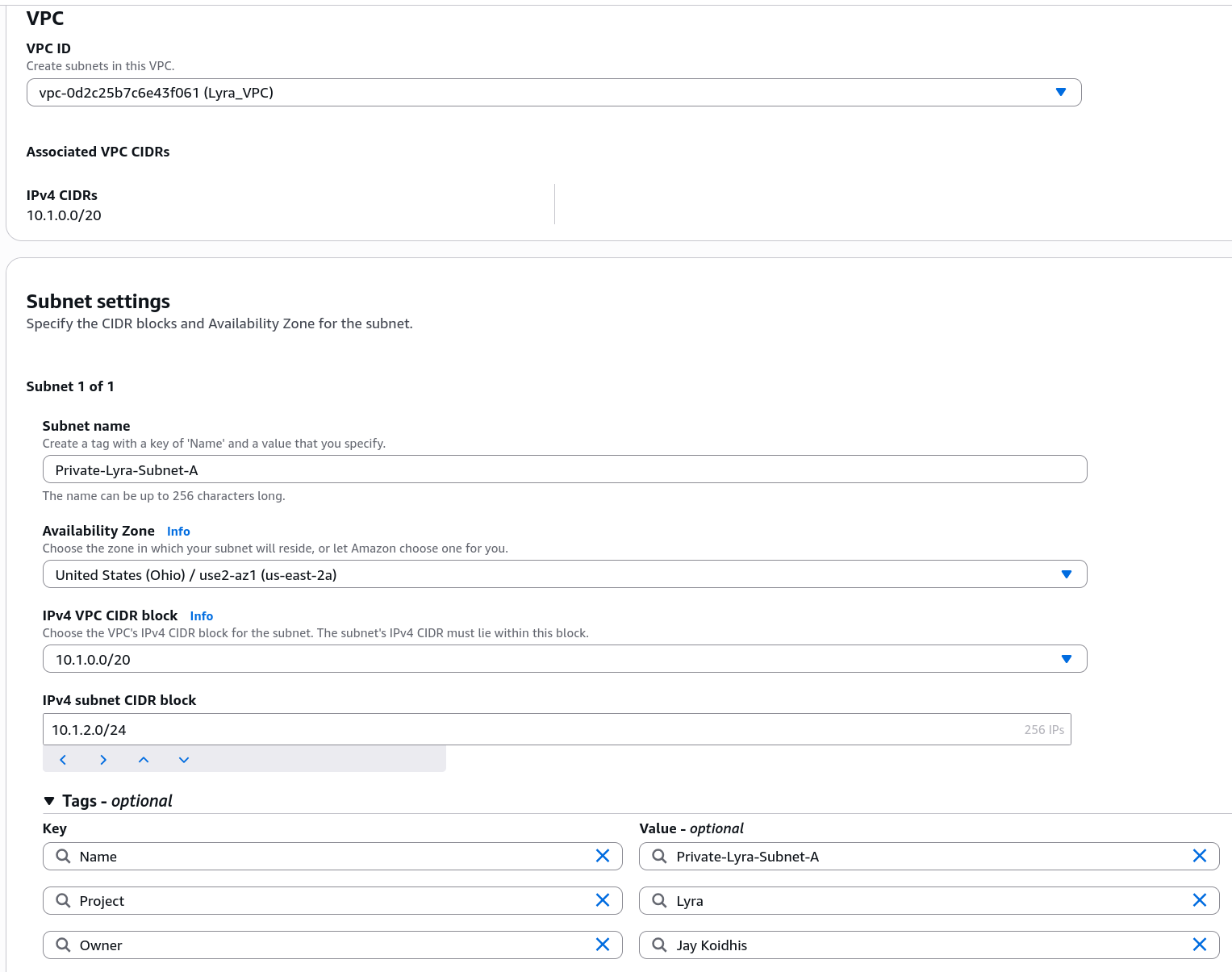
Task: Click the CIDR up chevron arrow
Action: pyautogui.click(x=144, y=760)
